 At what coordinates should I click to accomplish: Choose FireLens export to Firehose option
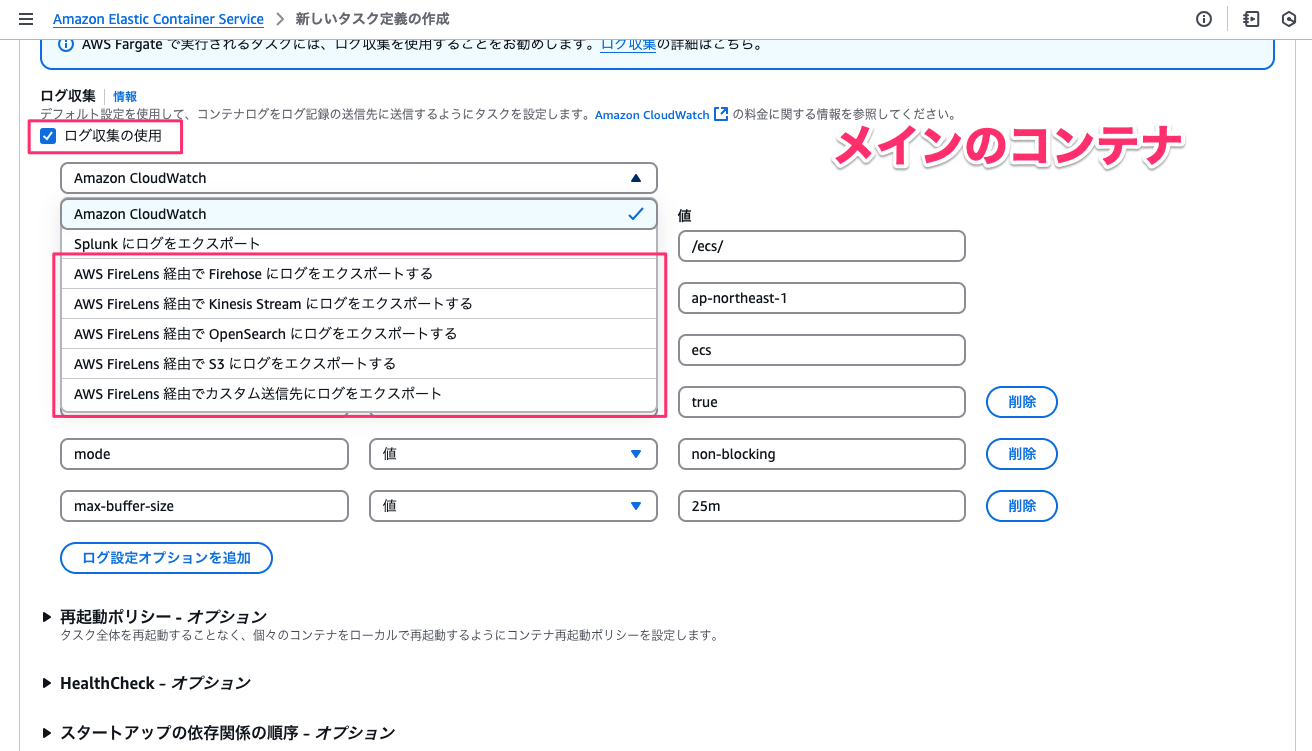pyautogui.click(x=359, y=274)
